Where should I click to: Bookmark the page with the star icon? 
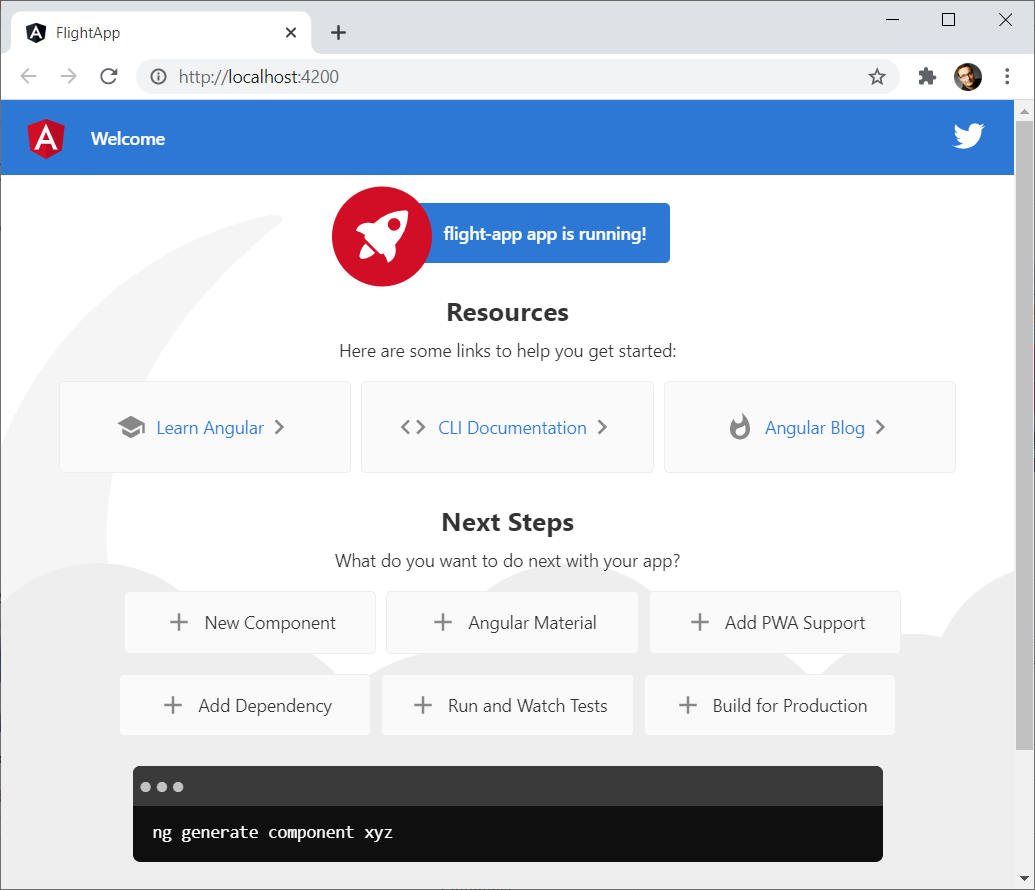pyautogui.click(x=877, y=77)
